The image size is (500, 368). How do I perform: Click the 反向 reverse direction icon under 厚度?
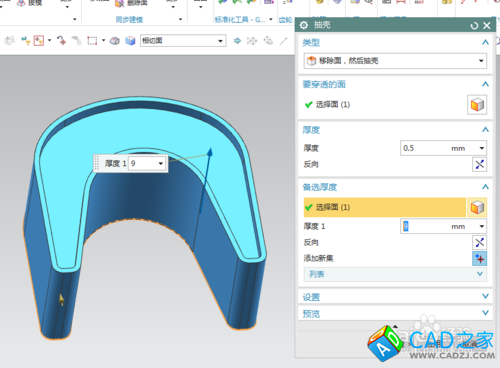point(479,164)
